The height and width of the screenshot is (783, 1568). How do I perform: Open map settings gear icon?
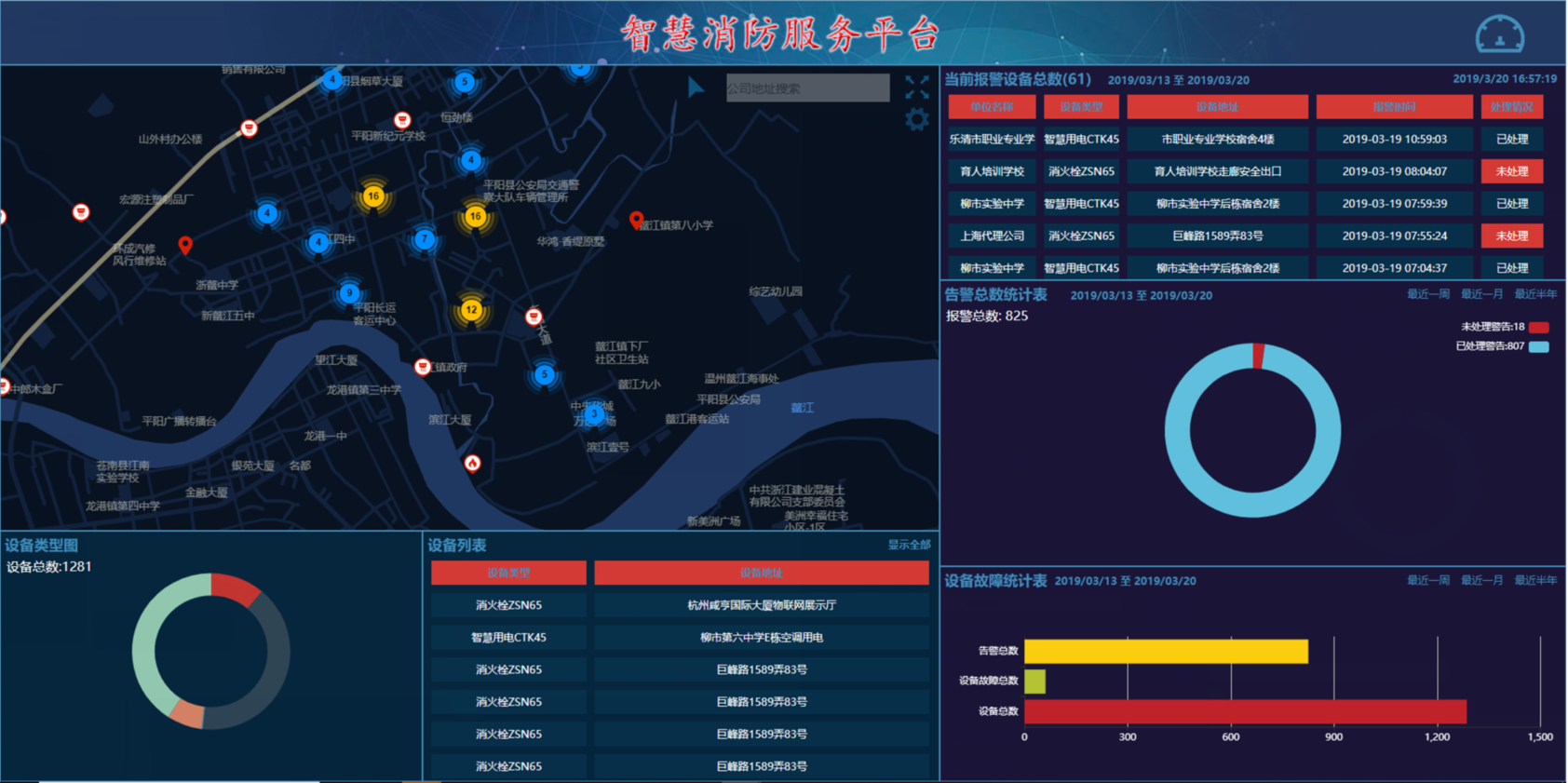(x=916, y=119)
